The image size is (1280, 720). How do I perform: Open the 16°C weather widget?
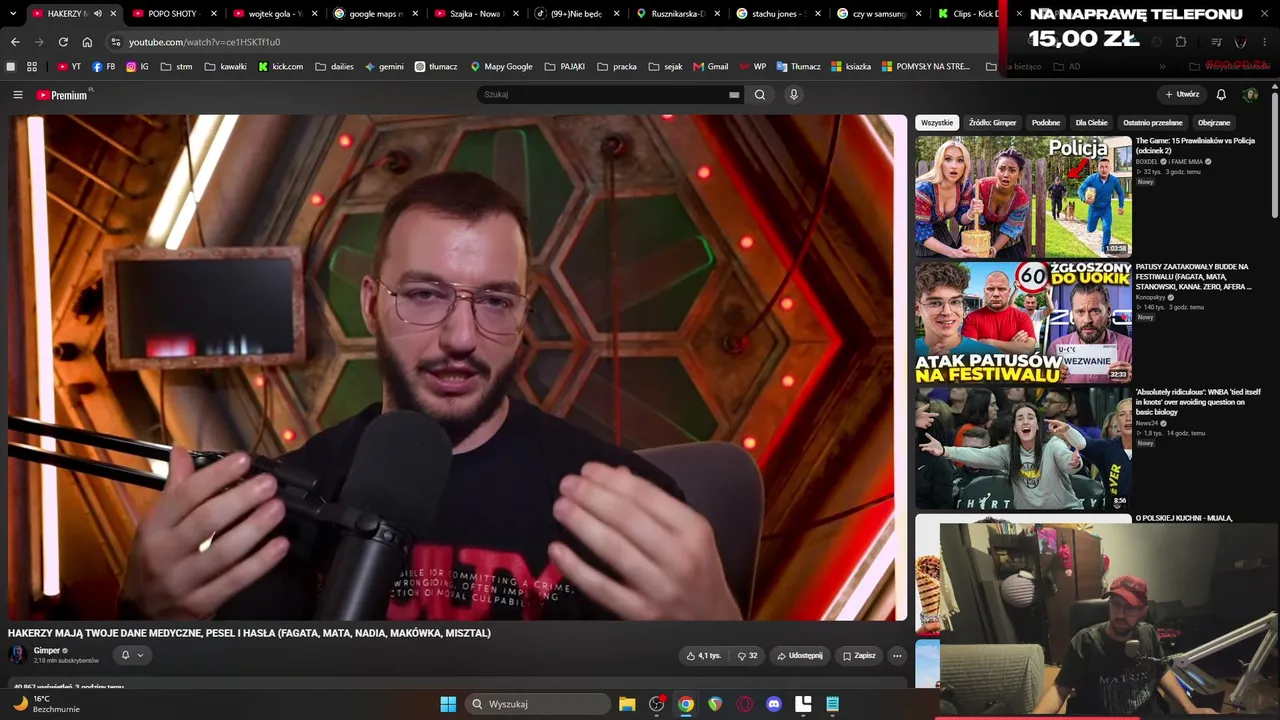click(45, 704)
